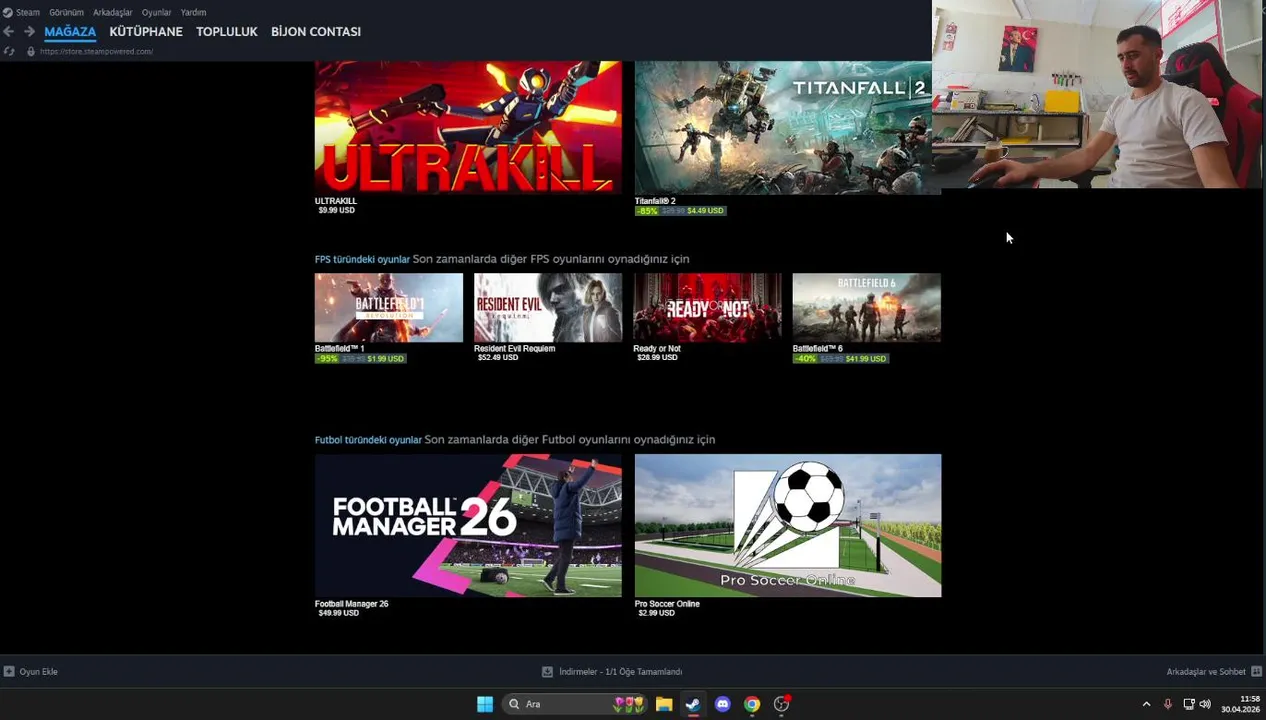The width and height of the screenshot is (1266, 720).
Task: Switch to the MAĞAZA tab
Action: [x=70, y=32]
